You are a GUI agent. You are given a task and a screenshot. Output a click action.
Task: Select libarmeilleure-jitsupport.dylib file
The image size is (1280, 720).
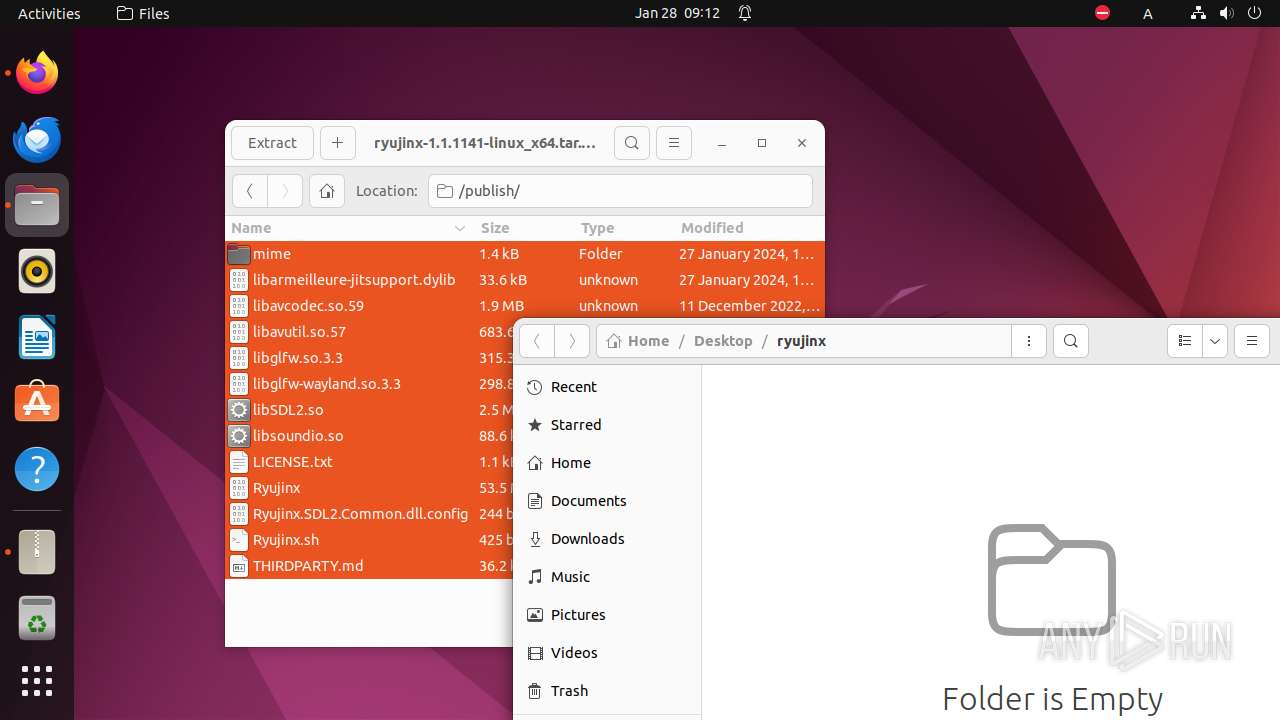point(524,280)
